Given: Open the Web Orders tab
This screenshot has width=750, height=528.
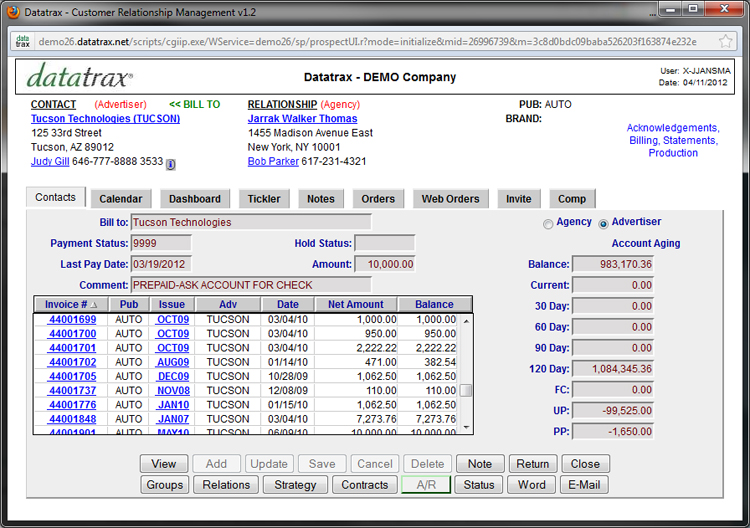Looking at the screenshot, I should [x=451, y=199].
